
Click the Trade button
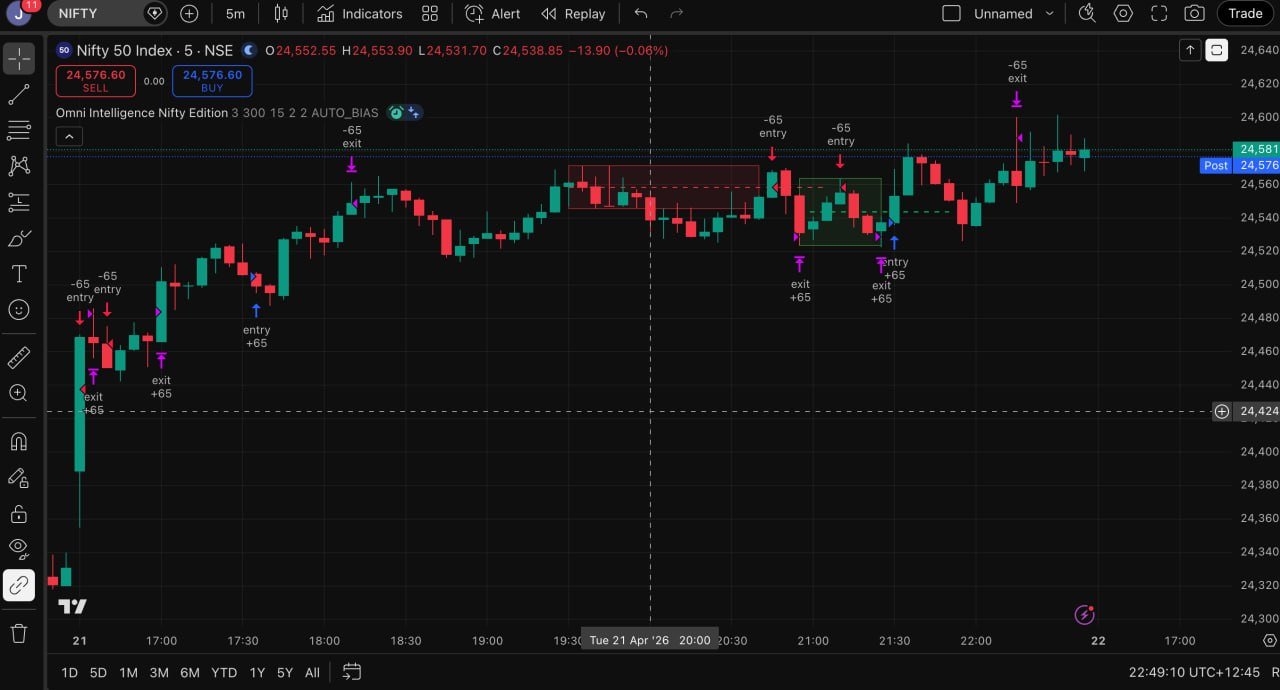click(1245, 14)
